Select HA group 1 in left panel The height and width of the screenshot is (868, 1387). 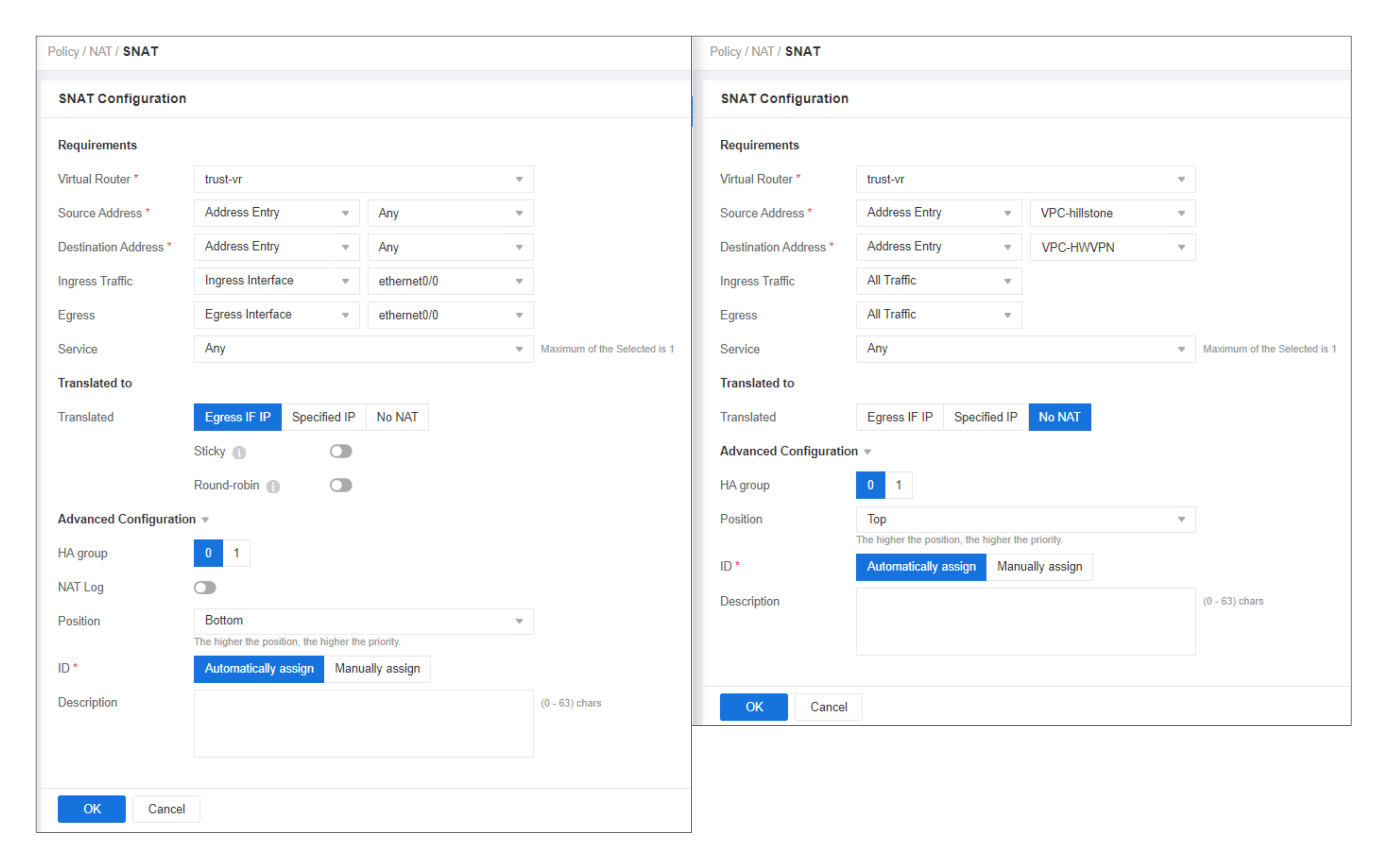tap(236, 553)
